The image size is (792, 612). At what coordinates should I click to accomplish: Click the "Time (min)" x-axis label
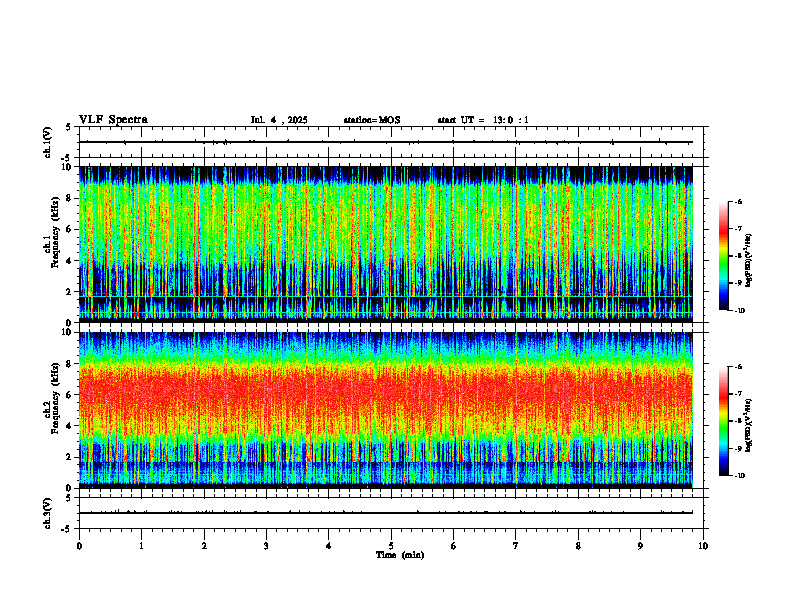(x=400, y=555)
